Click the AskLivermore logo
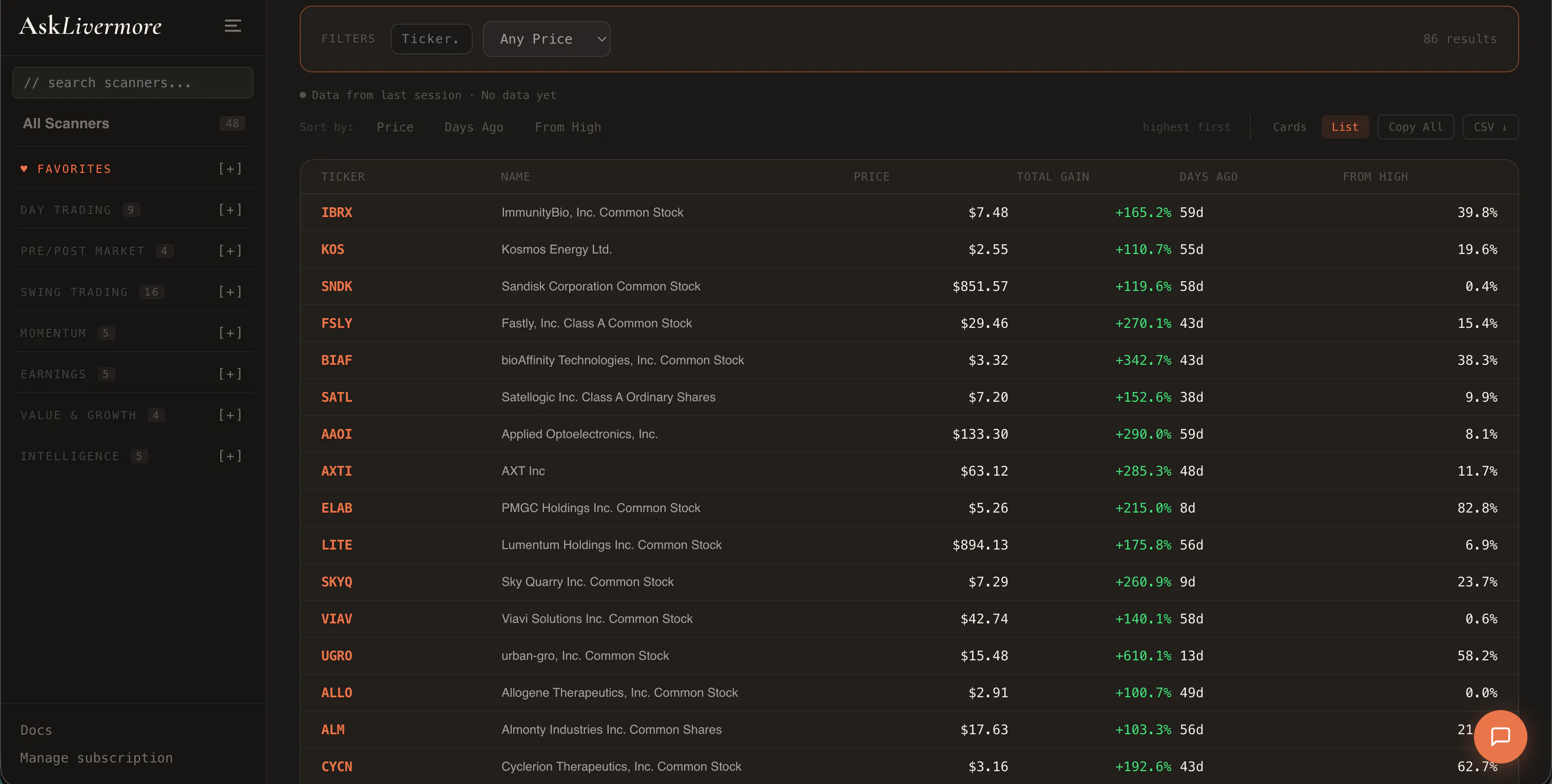Screen dimensions: 1552x784 point(90,26)
